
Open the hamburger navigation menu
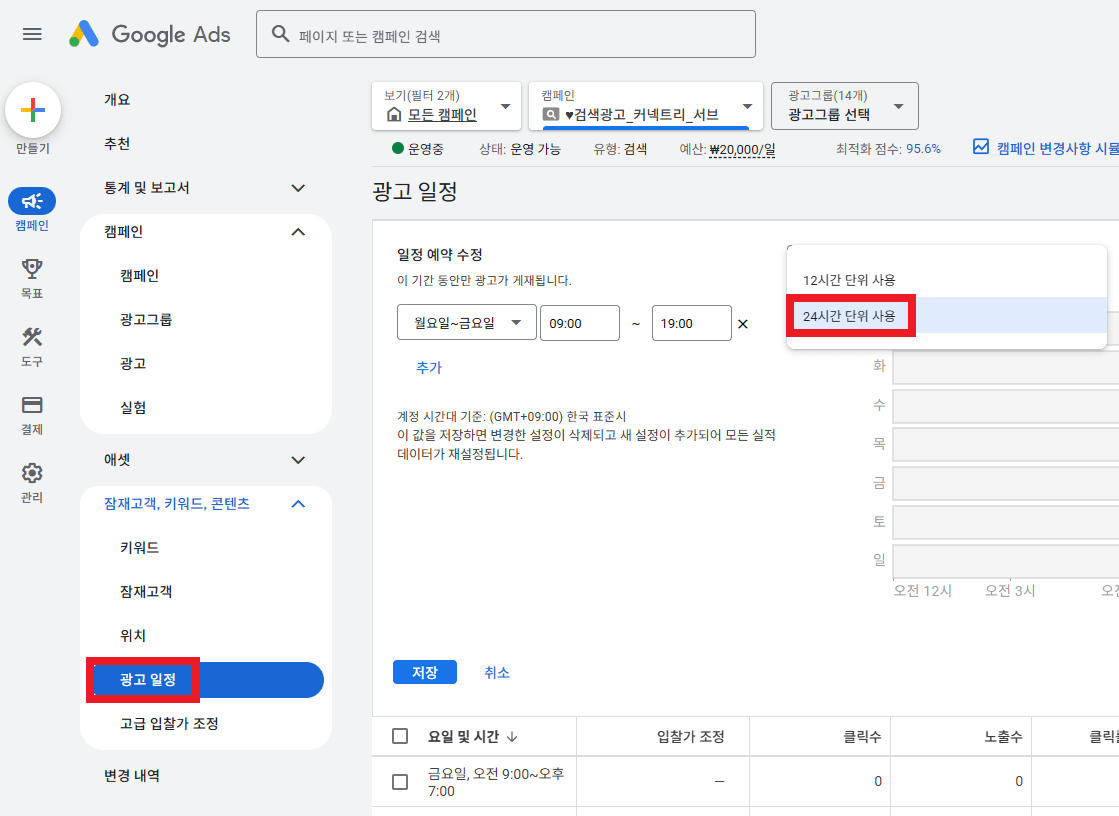coord(31,33)
